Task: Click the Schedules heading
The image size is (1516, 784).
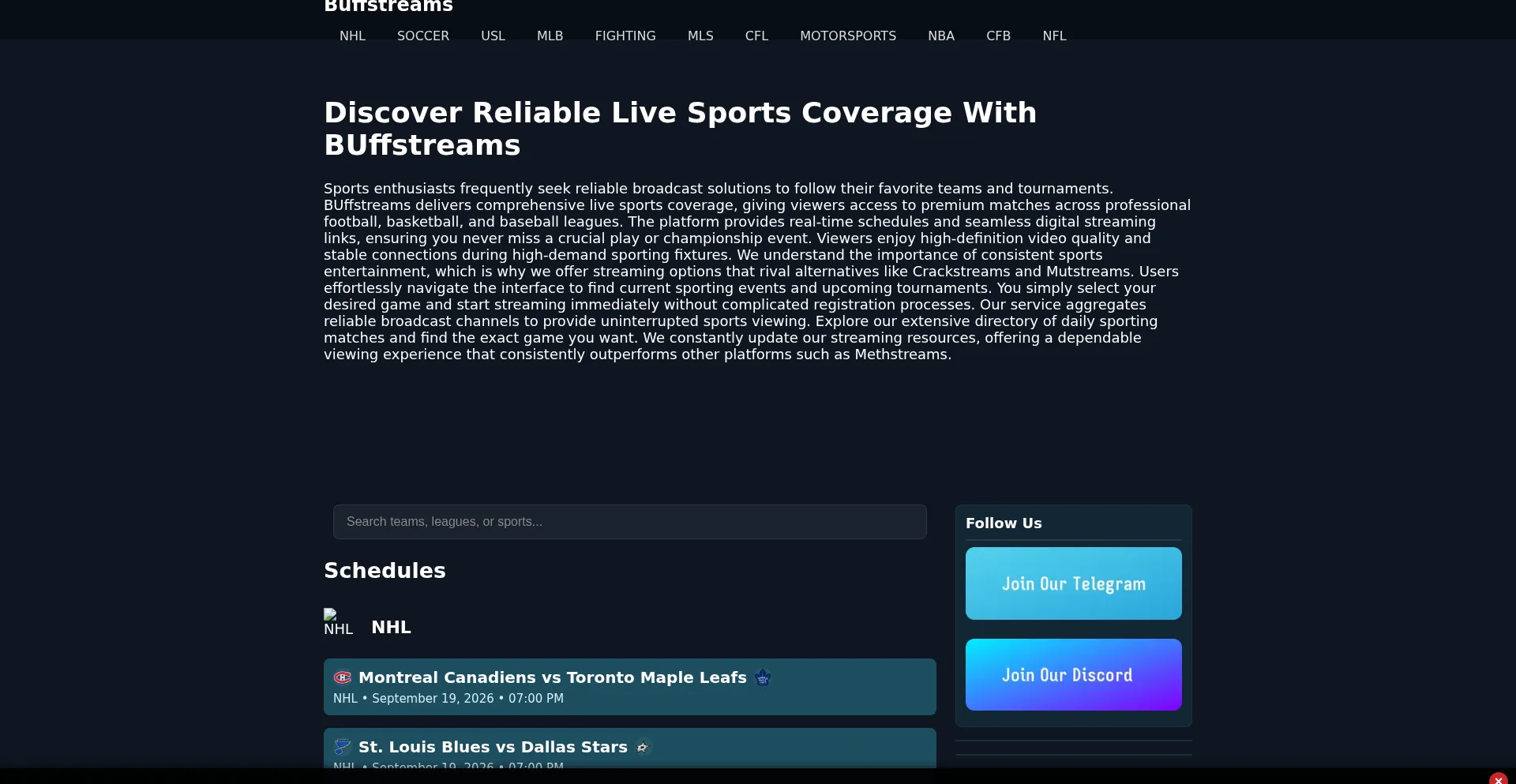Action: click(x=385, y=571)
